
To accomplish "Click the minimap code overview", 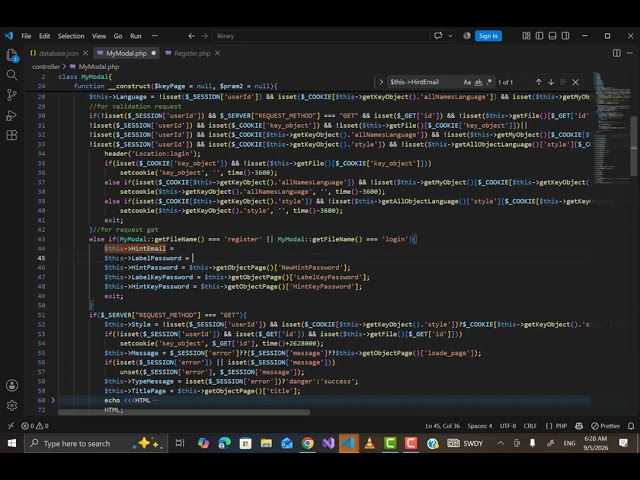I will pyautogui.click(x=610, y=127).
